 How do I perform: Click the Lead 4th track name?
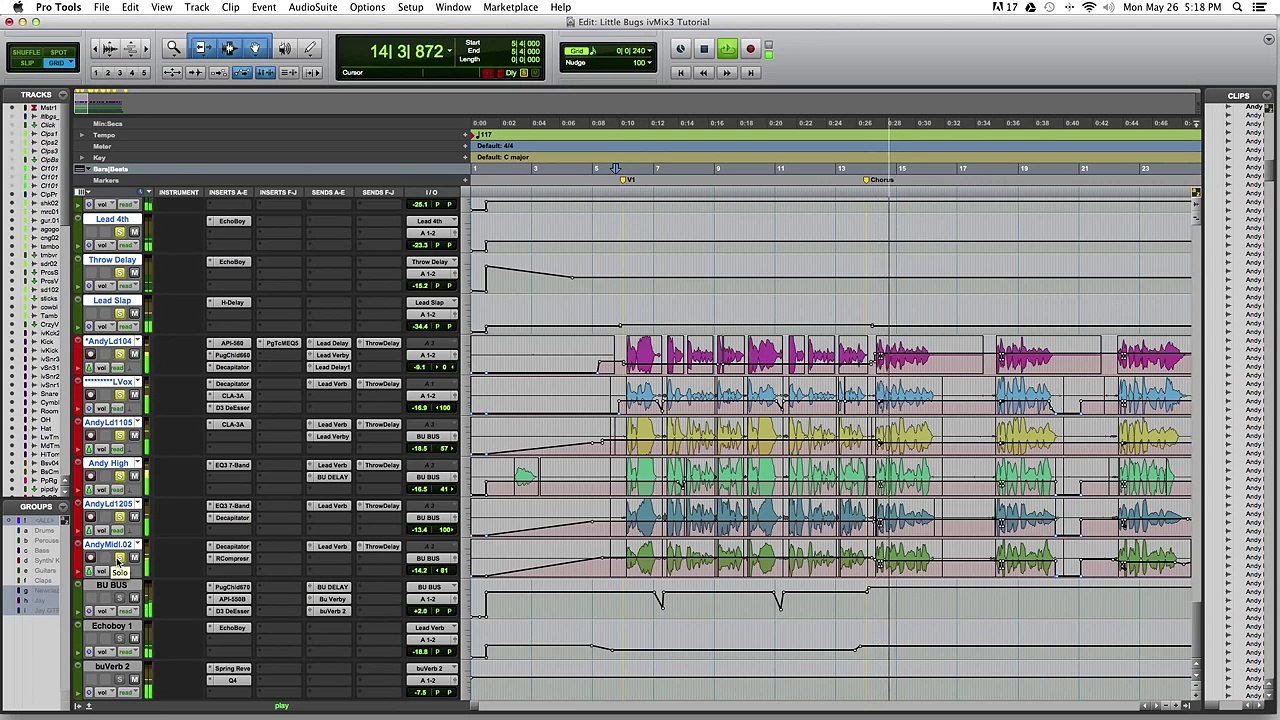[x=112, y=219]
